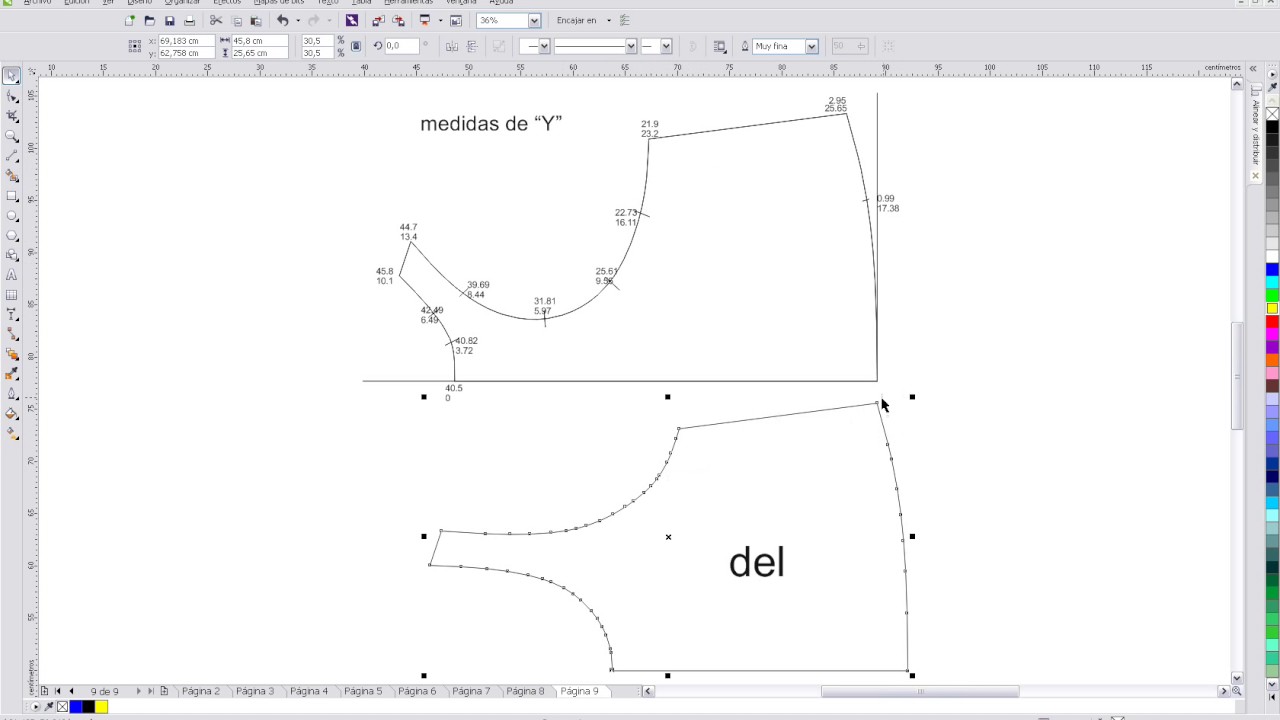The height and width of the screenshot is (720, 1280).
Task: Open the start arrowhead dropdown
Action: (544, 46)
